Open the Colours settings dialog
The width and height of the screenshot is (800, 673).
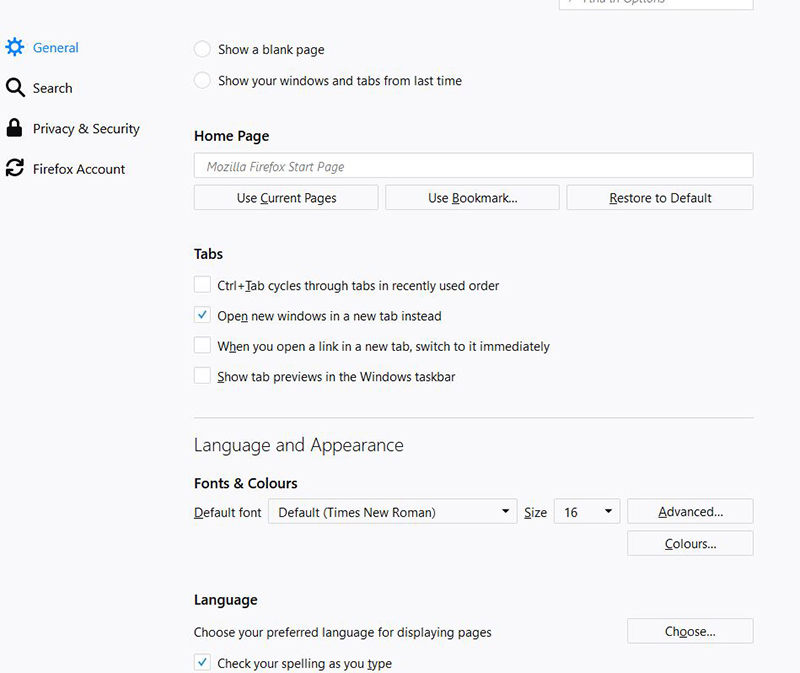pos(690,544)
